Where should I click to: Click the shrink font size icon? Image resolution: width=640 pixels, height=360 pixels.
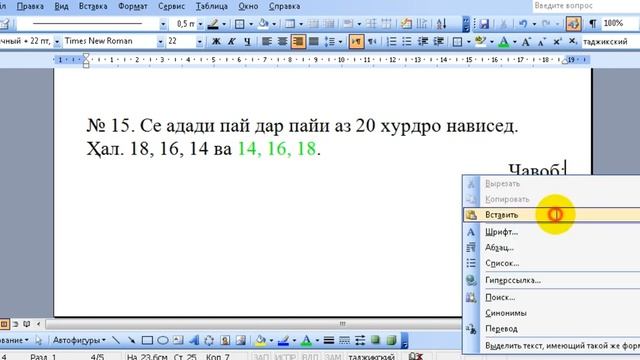542,41
